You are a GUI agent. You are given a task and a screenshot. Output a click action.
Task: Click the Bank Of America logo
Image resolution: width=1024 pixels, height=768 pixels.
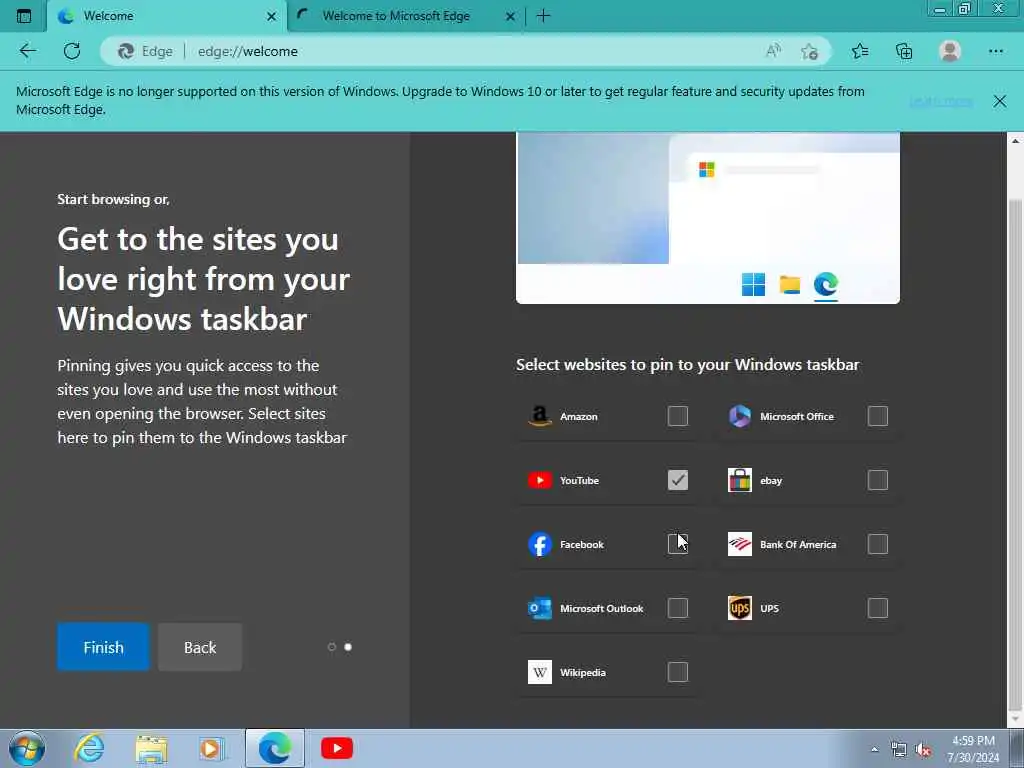coord(740,544)
